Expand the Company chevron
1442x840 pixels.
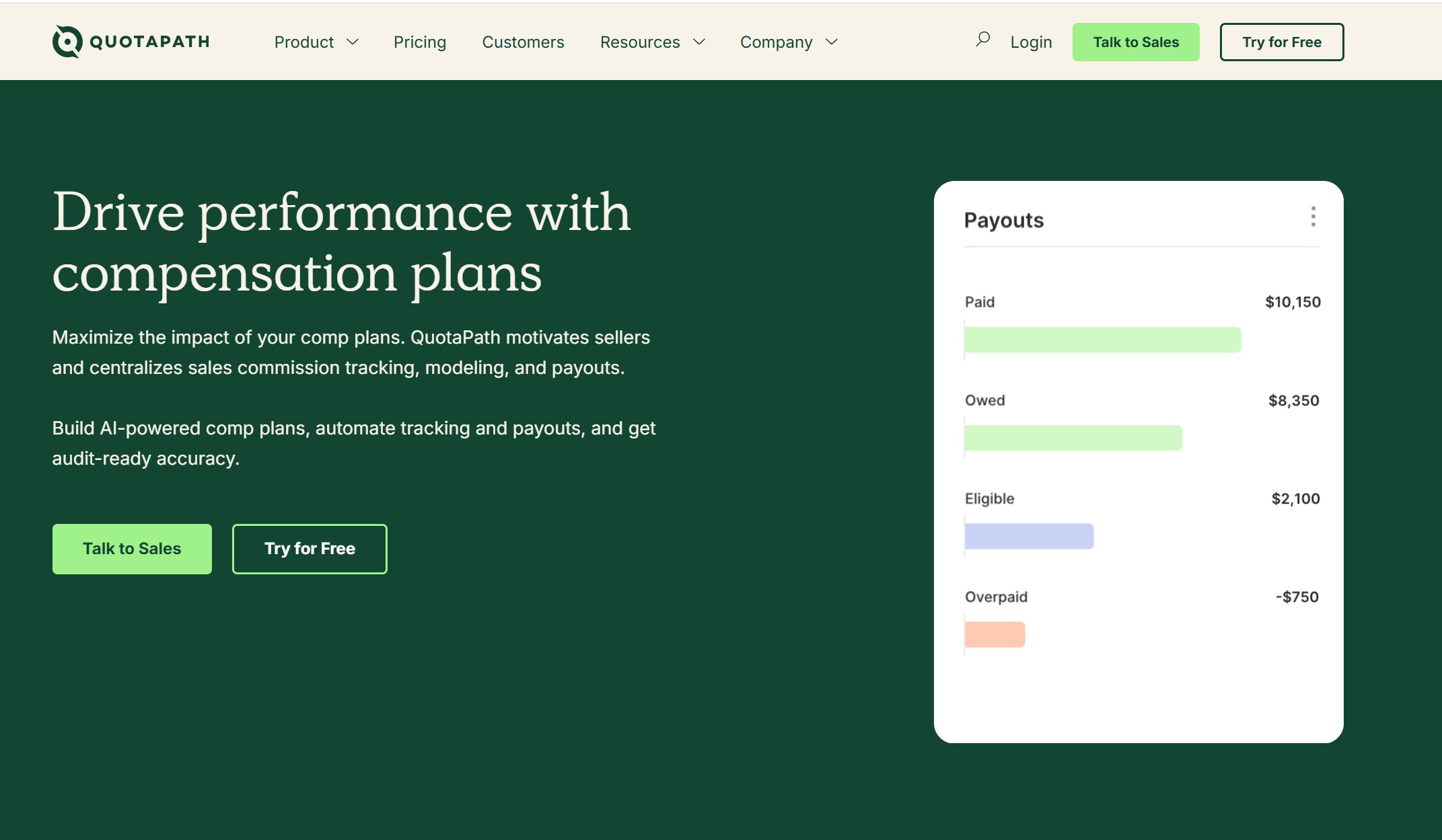click(x=832, y=42)
